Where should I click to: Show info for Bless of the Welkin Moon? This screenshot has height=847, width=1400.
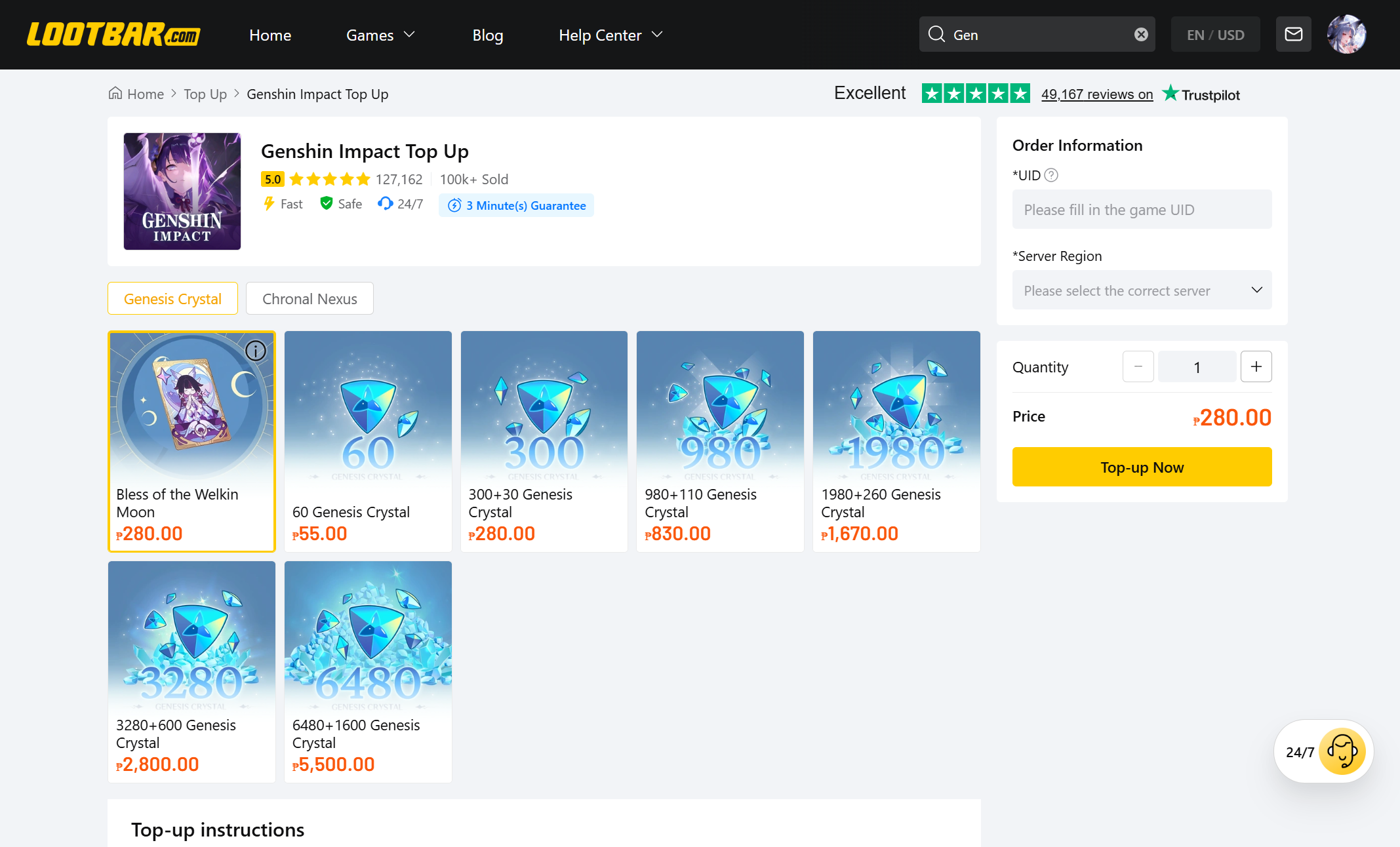coord(256,351)
